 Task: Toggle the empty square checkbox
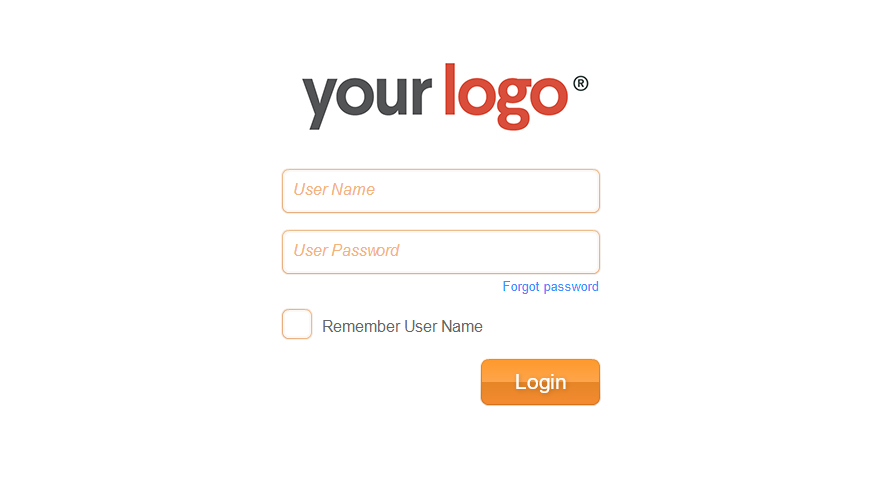coord(297,324)
